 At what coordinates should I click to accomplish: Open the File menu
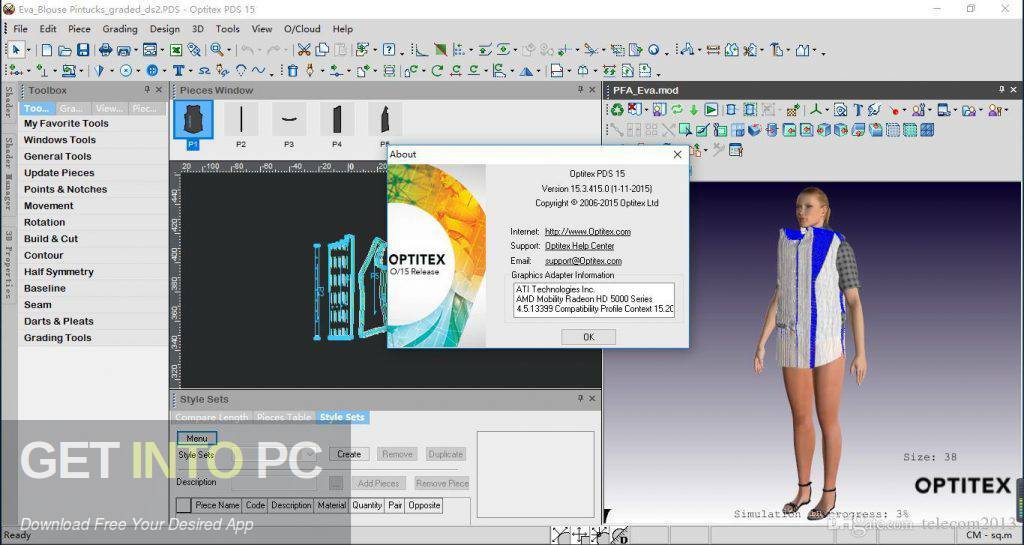(20, 29)
